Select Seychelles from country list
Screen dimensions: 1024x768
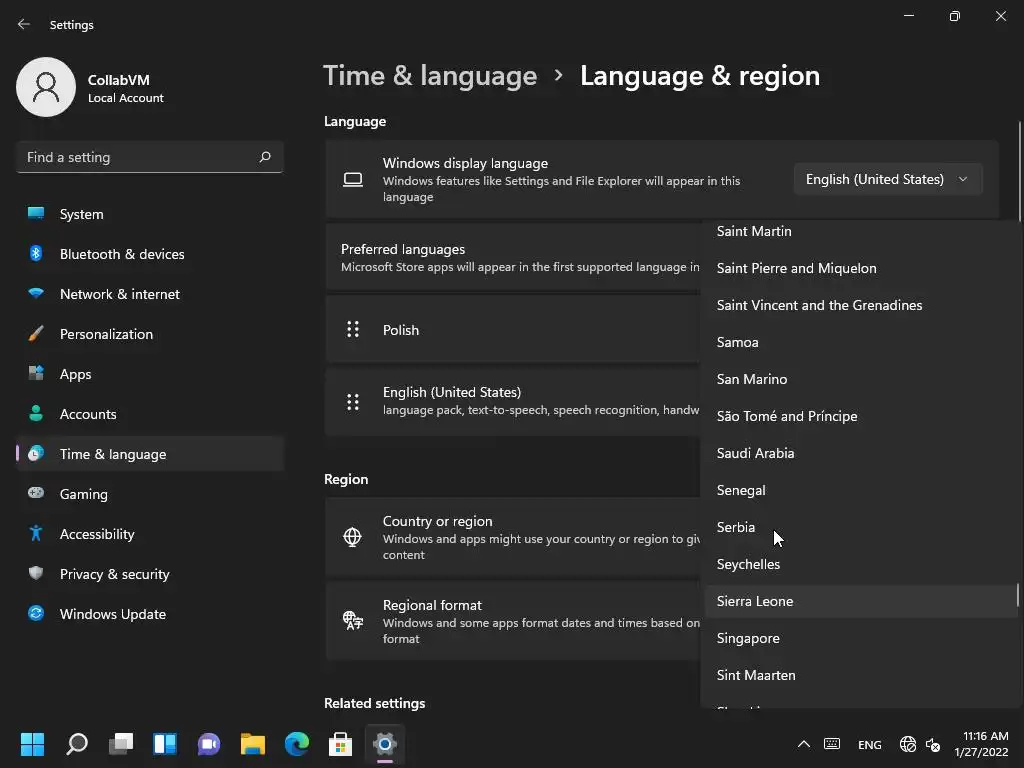[861, 564]
